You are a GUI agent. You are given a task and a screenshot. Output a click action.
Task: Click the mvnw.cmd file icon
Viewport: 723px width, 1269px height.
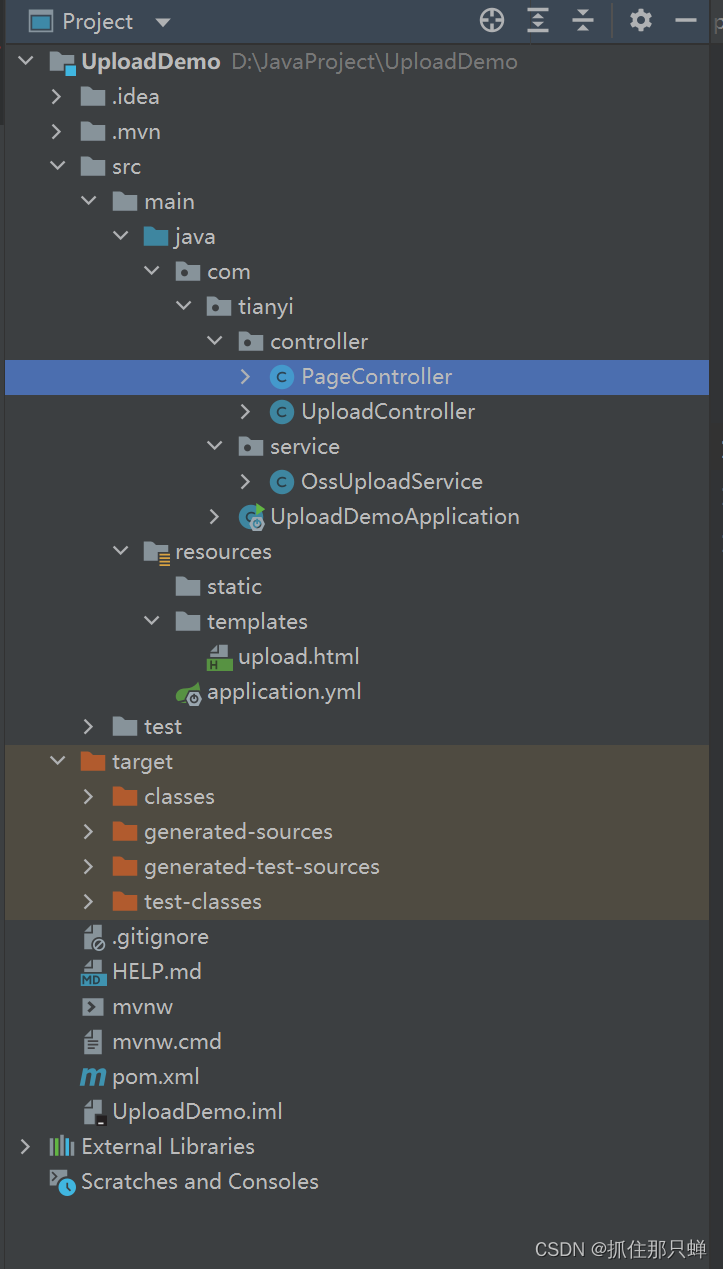93,1042
